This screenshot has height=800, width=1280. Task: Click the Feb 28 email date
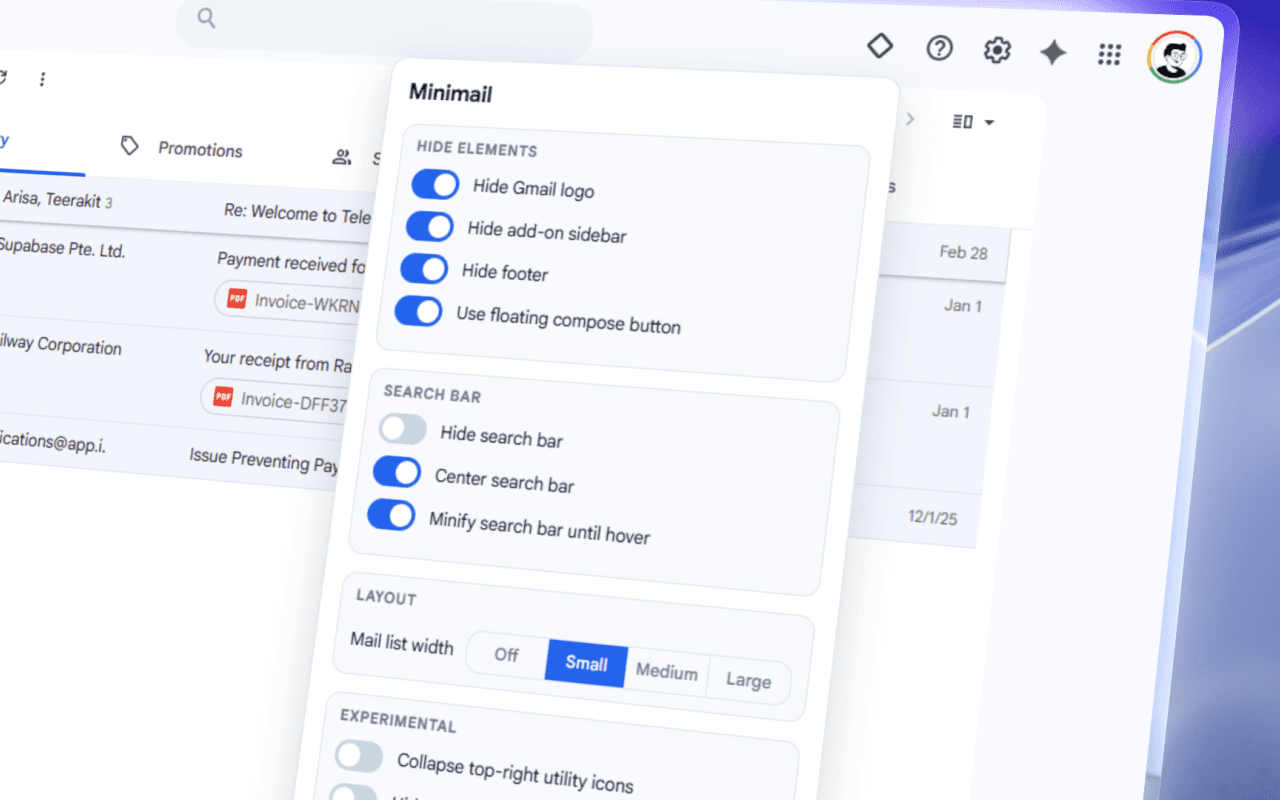pos(963,252)
